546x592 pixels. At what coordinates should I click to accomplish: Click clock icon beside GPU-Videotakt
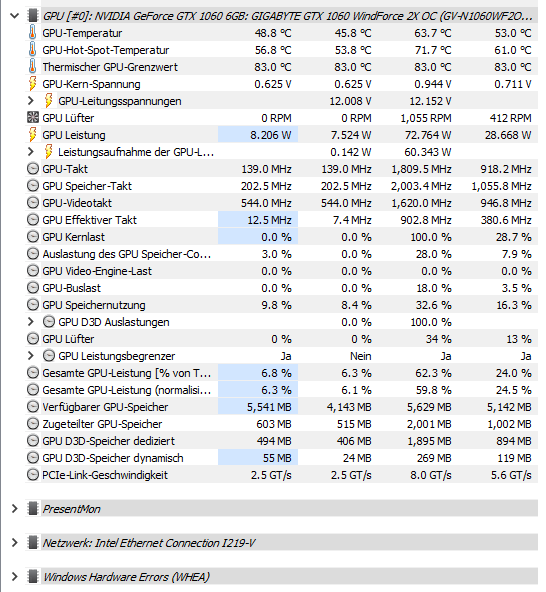[33, 203]
